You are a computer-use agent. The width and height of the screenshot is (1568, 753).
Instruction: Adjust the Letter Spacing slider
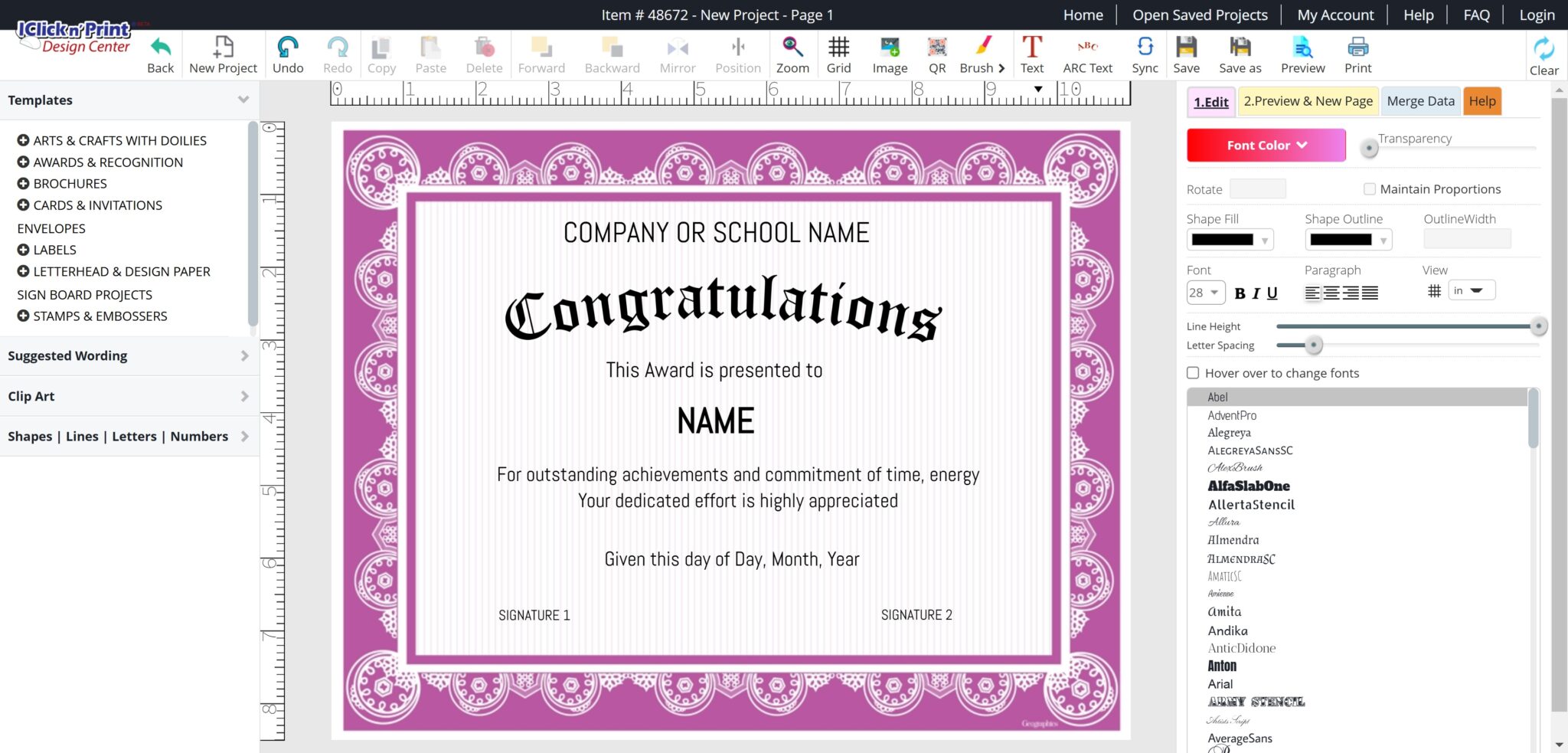pyautogui.click(x=1314, y=345)
